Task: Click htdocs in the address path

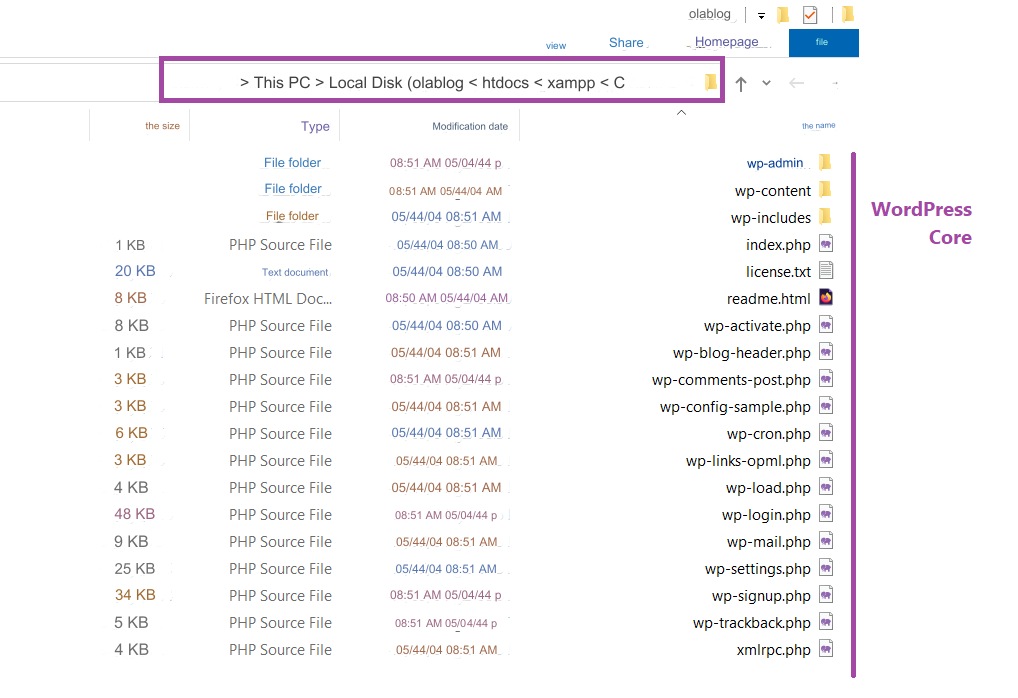Action: click(505, 82)
